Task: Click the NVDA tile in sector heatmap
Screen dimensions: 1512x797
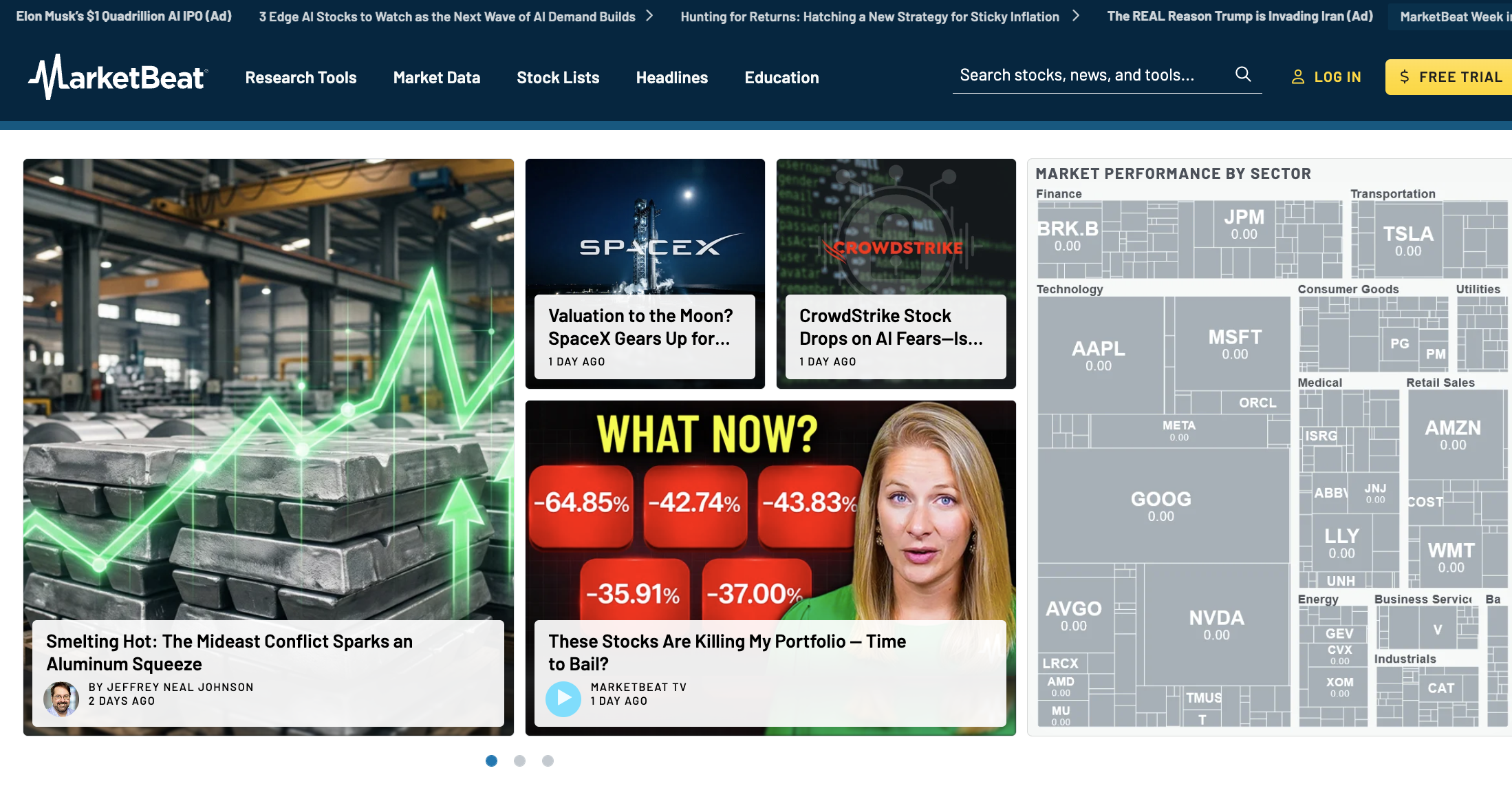Action: (x=1216, y=624)
